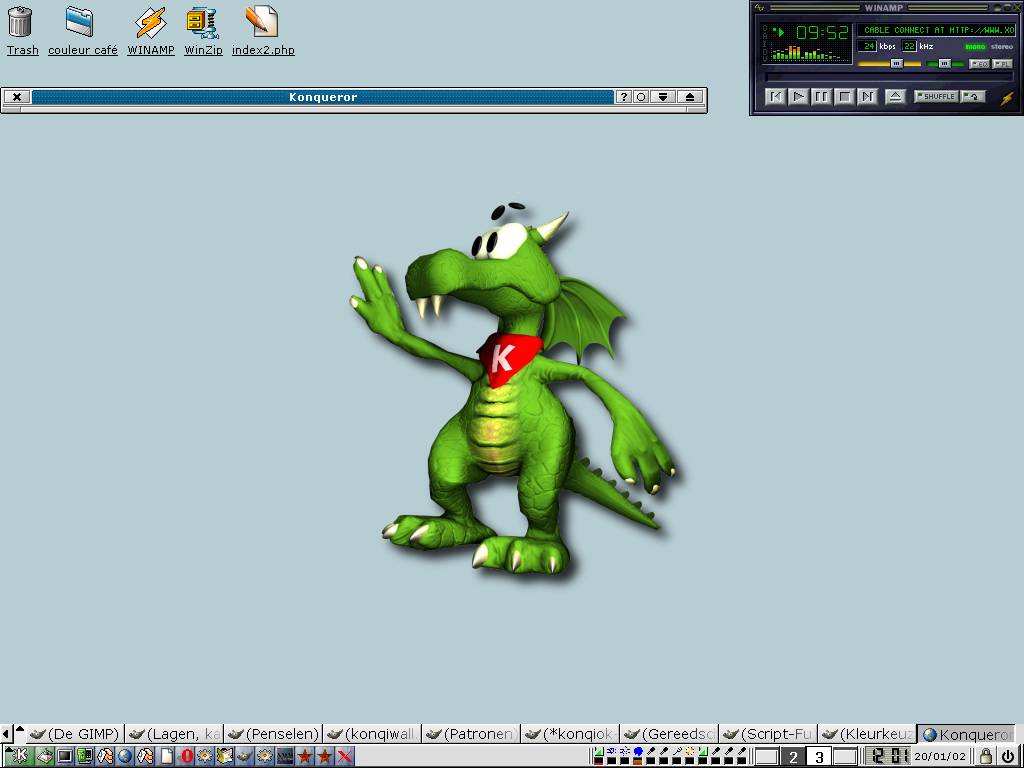Click Winamp play button
This screenshot has width=1024, height=768.
point(799,97)
